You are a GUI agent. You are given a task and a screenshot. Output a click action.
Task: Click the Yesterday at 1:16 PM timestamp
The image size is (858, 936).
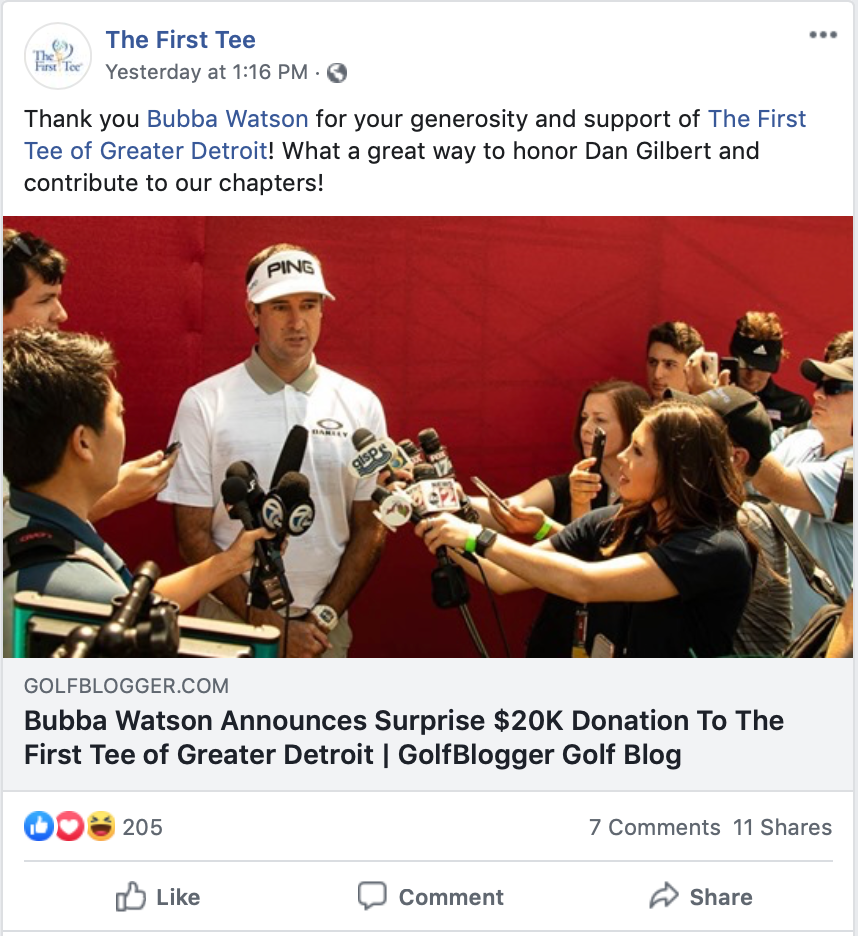207,72
